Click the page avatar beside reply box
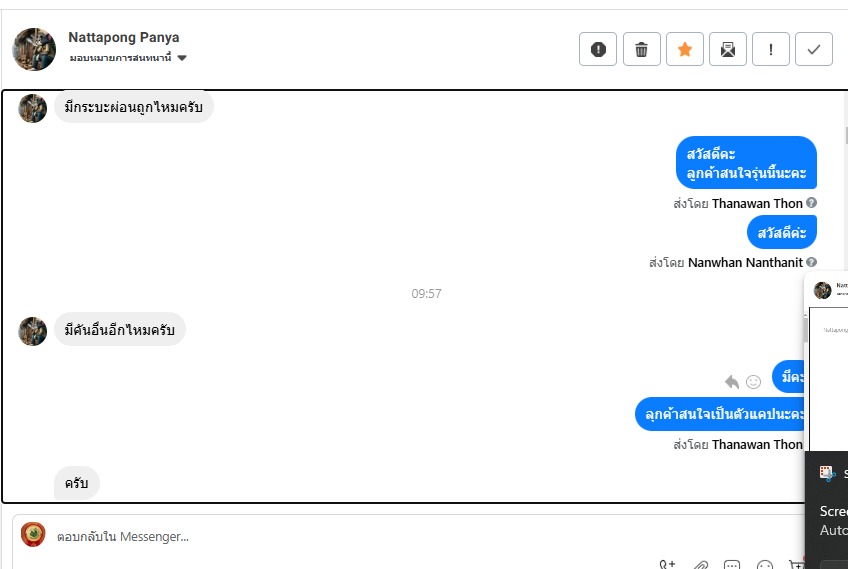 (33, 534)
